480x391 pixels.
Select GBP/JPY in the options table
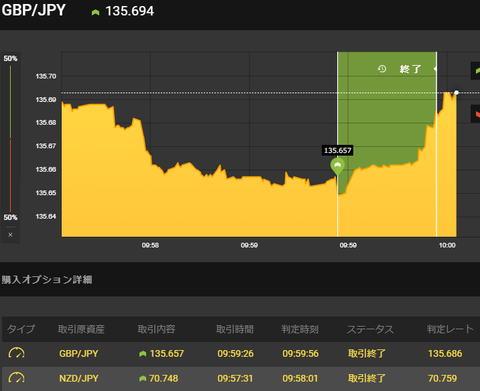pos(79,353)
